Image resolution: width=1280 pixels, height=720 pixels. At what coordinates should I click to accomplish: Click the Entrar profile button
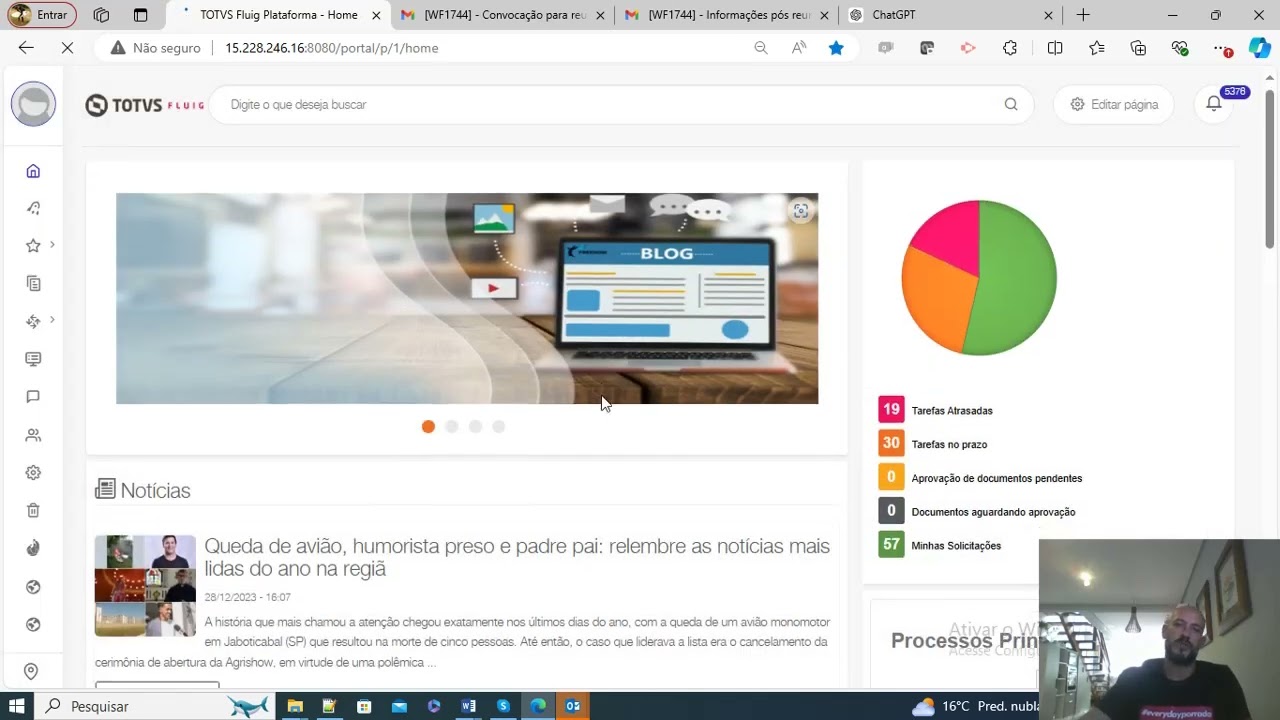click(40, 15)
